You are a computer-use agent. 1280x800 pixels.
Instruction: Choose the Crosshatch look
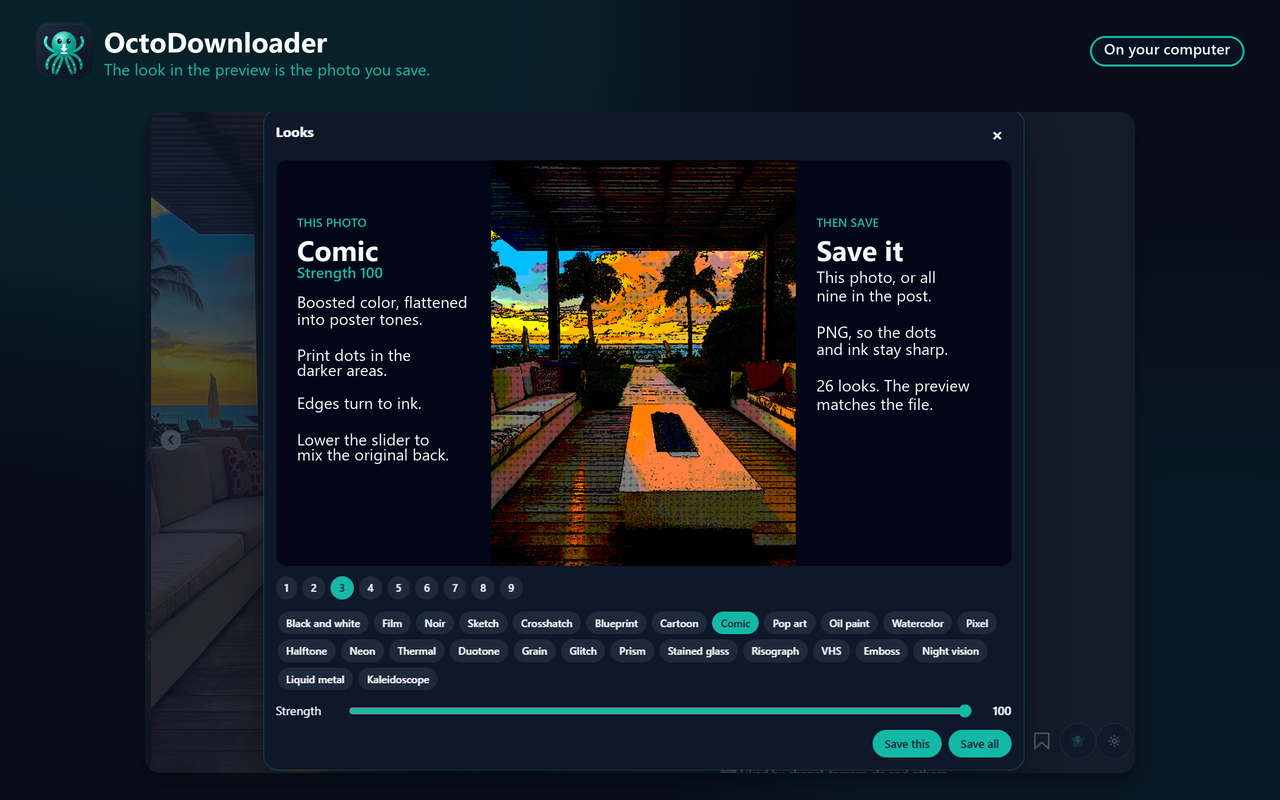click(547, 623)
